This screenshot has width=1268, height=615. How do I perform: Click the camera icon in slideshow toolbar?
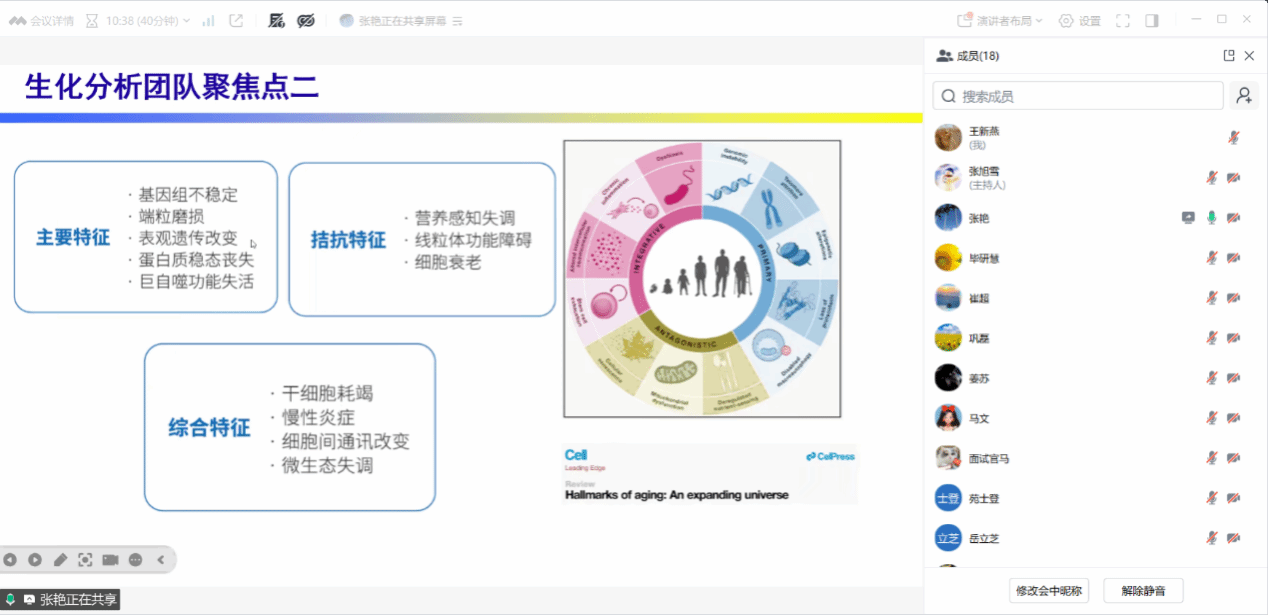coord(110,560)
